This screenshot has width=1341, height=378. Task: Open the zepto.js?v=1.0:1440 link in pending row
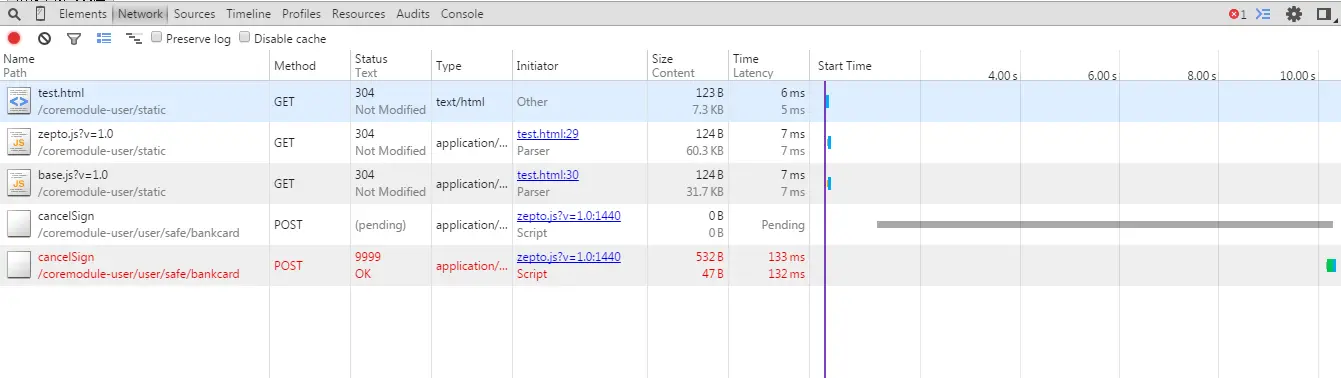(568, 216)
